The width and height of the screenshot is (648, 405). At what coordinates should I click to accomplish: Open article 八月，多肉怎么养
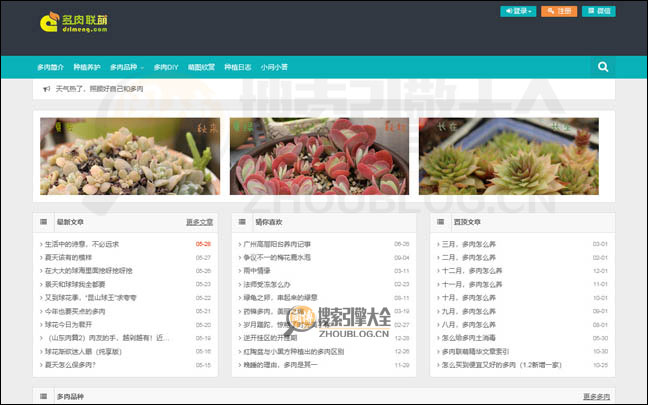[468, 324]
